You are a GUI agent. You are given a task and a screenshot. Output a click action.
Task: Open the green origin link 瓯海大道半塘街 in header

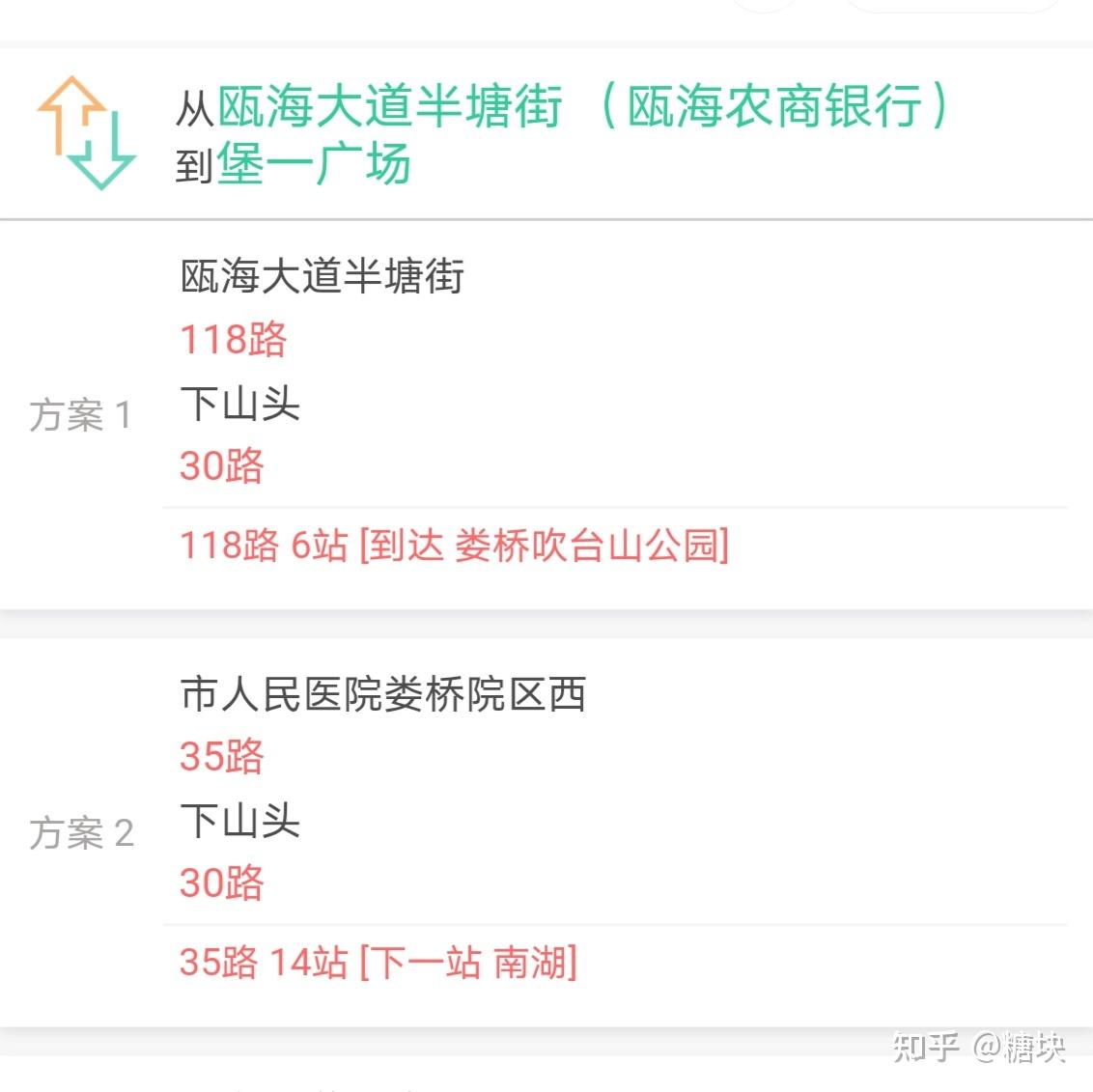389,106
